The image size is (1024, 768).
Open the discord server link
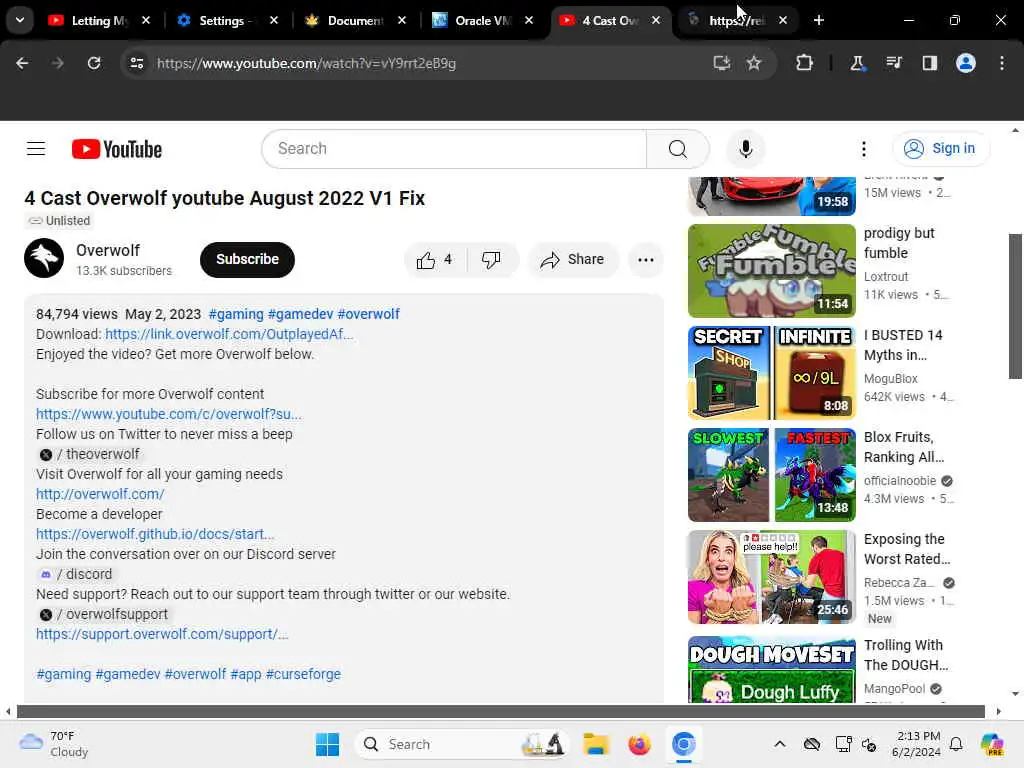point(76,575)
